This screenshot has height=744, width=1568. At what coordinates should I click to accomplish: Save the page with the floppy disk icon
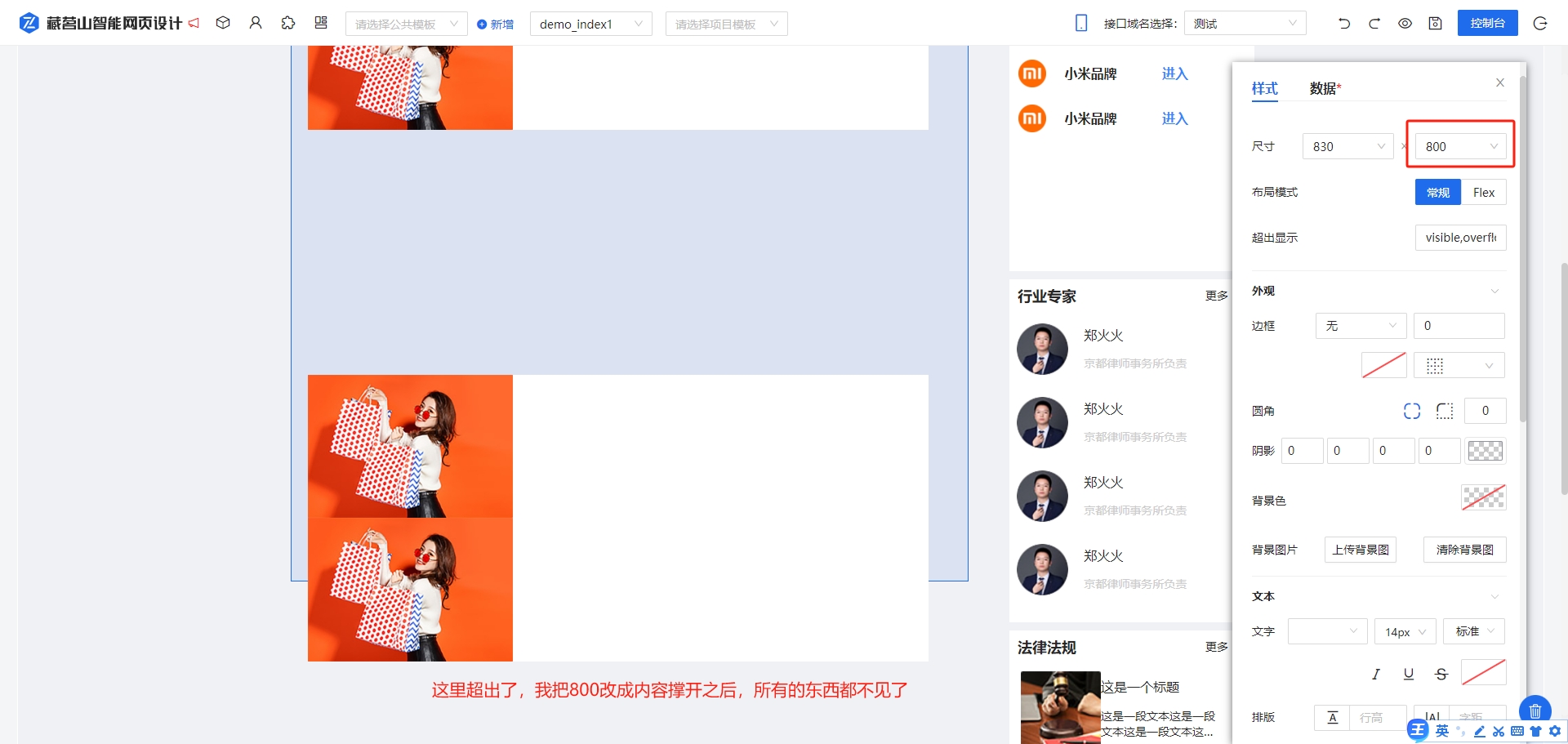pos(1435,24)
